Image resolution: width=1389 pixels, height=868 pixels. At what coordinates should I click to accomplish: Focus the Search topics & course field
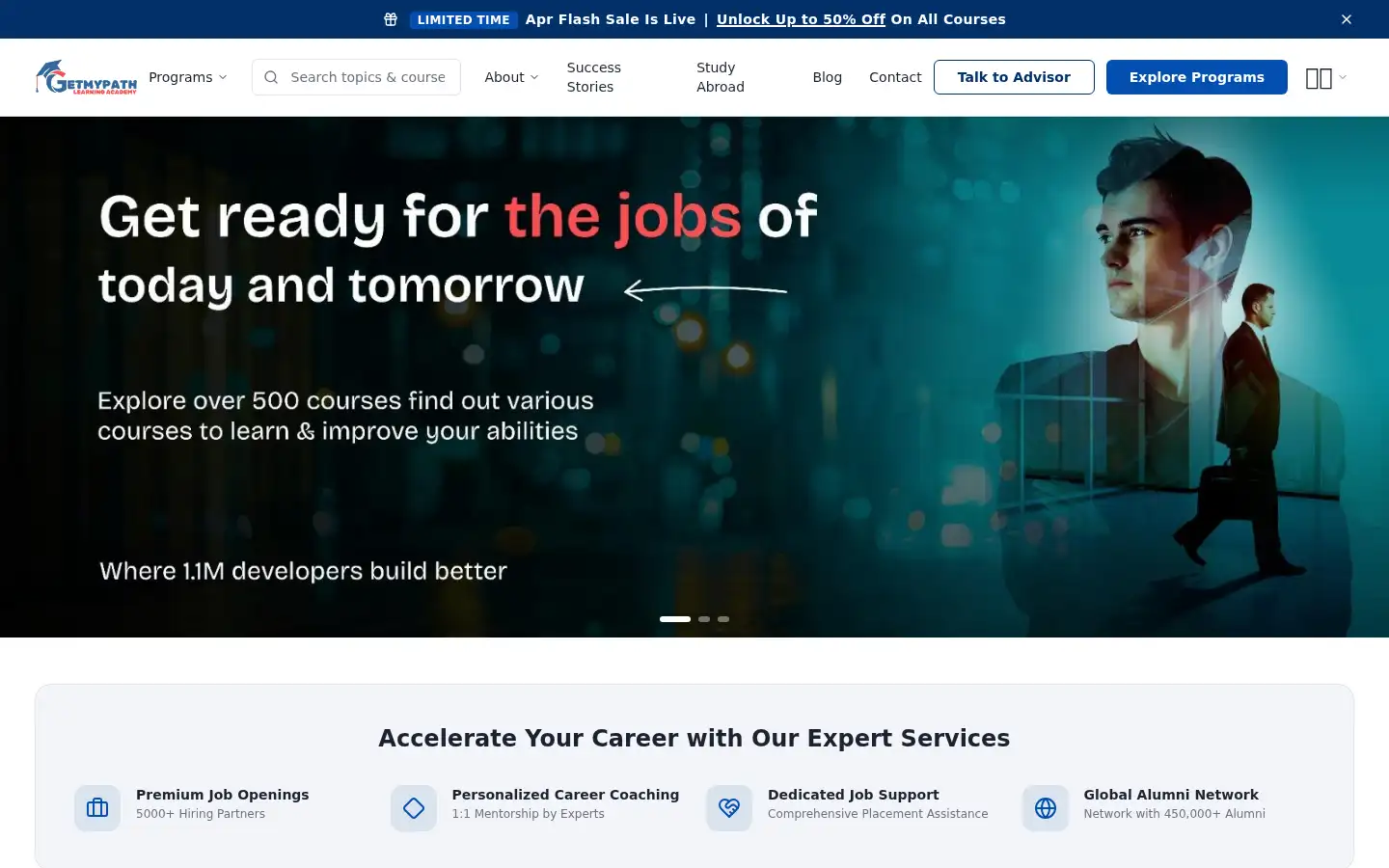coord(356,77)
